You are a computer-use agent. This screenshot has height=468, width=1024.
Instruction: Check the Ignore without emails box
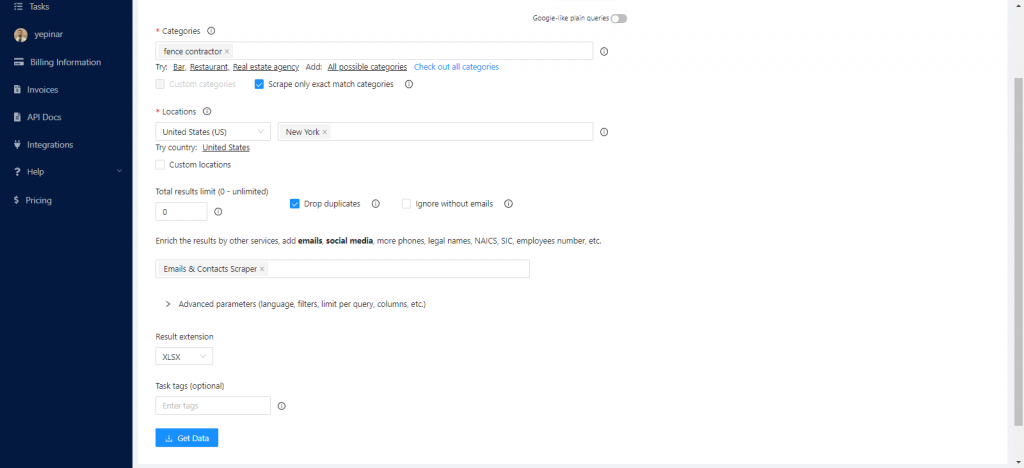point(407,204)
